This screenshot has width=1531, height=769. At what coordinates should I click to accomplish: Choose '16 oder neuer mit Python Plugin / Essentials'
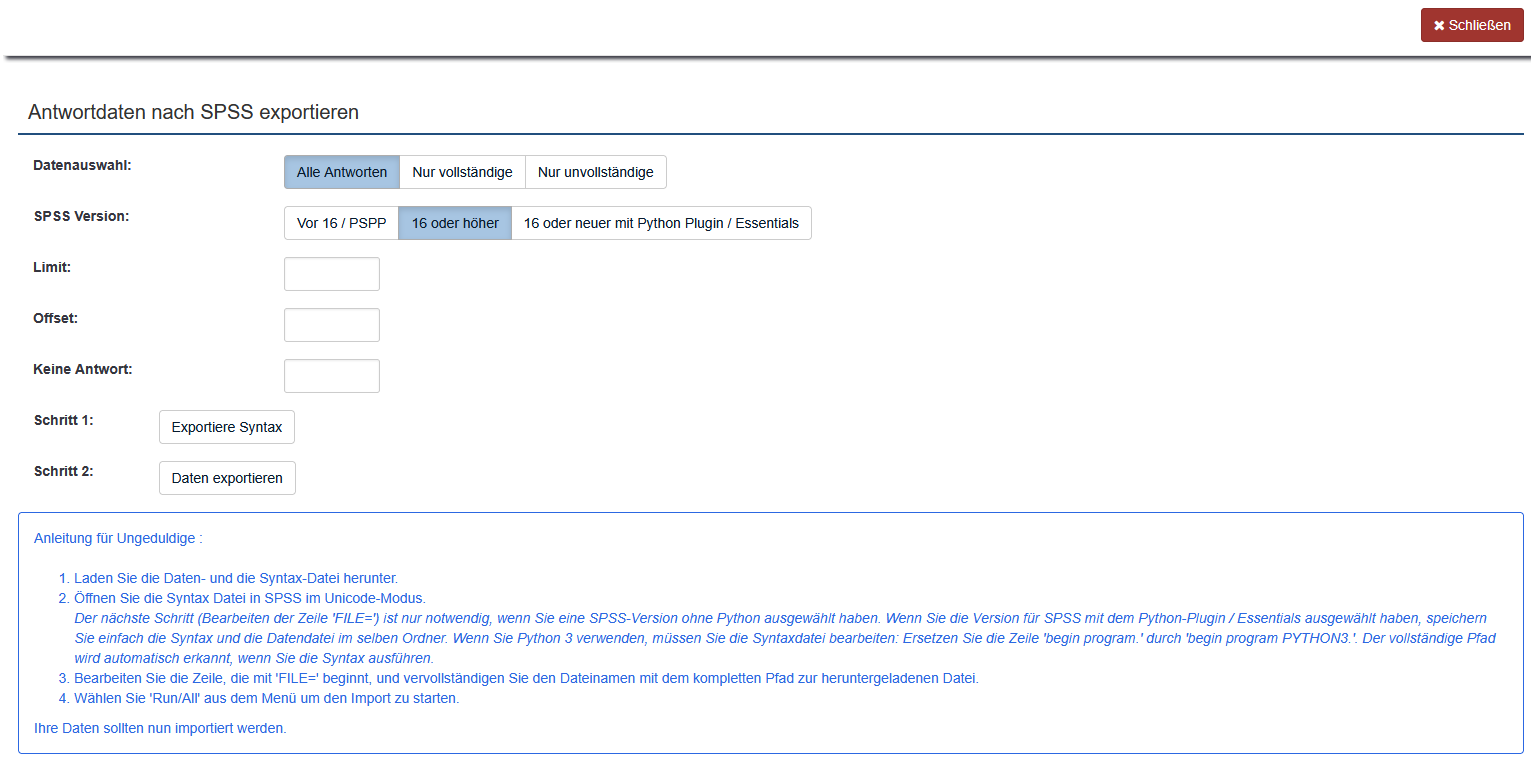click(661, 223)
